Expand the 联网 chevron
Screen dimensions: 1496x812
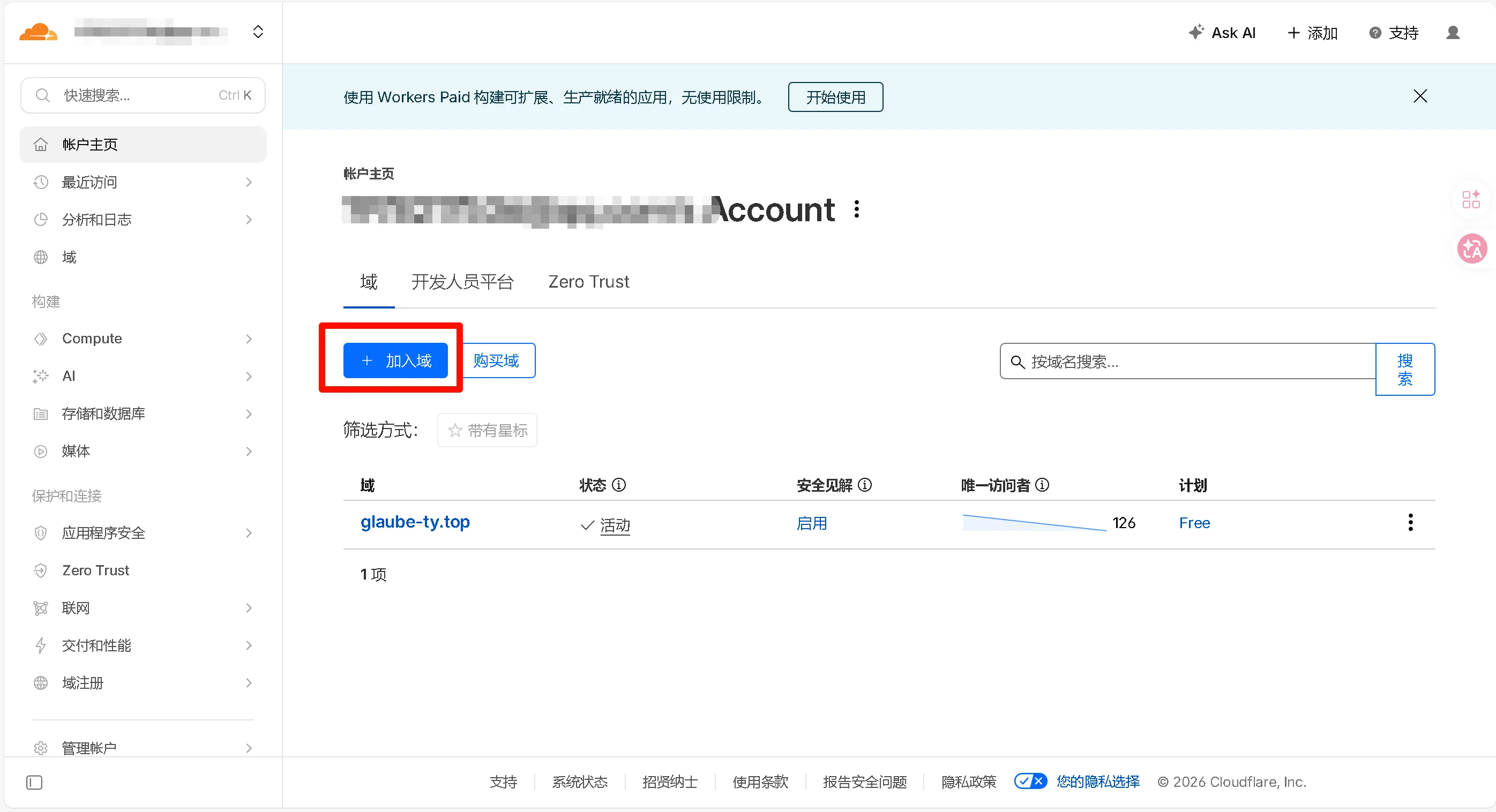click(249, 608)
